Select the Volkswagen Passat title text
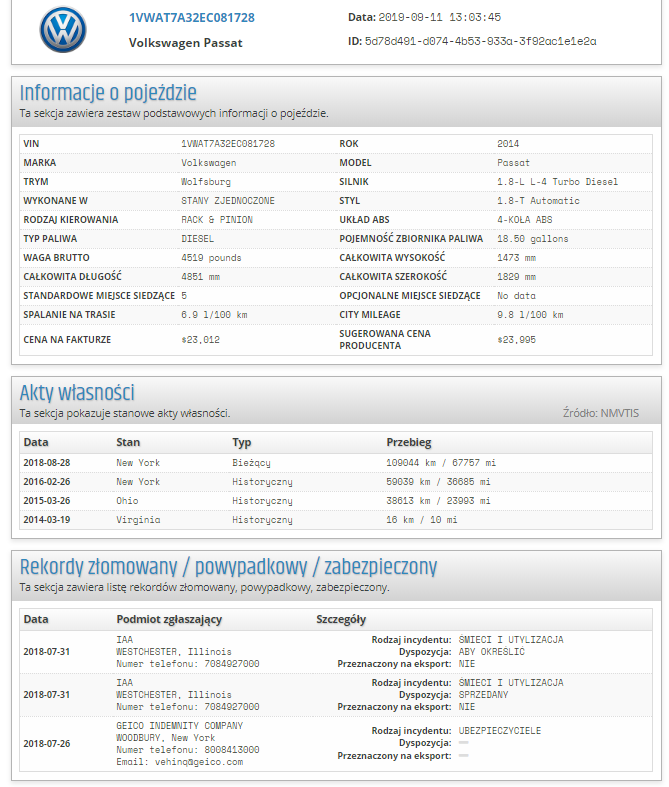669x787 pixels. click(x=185, y=43)
